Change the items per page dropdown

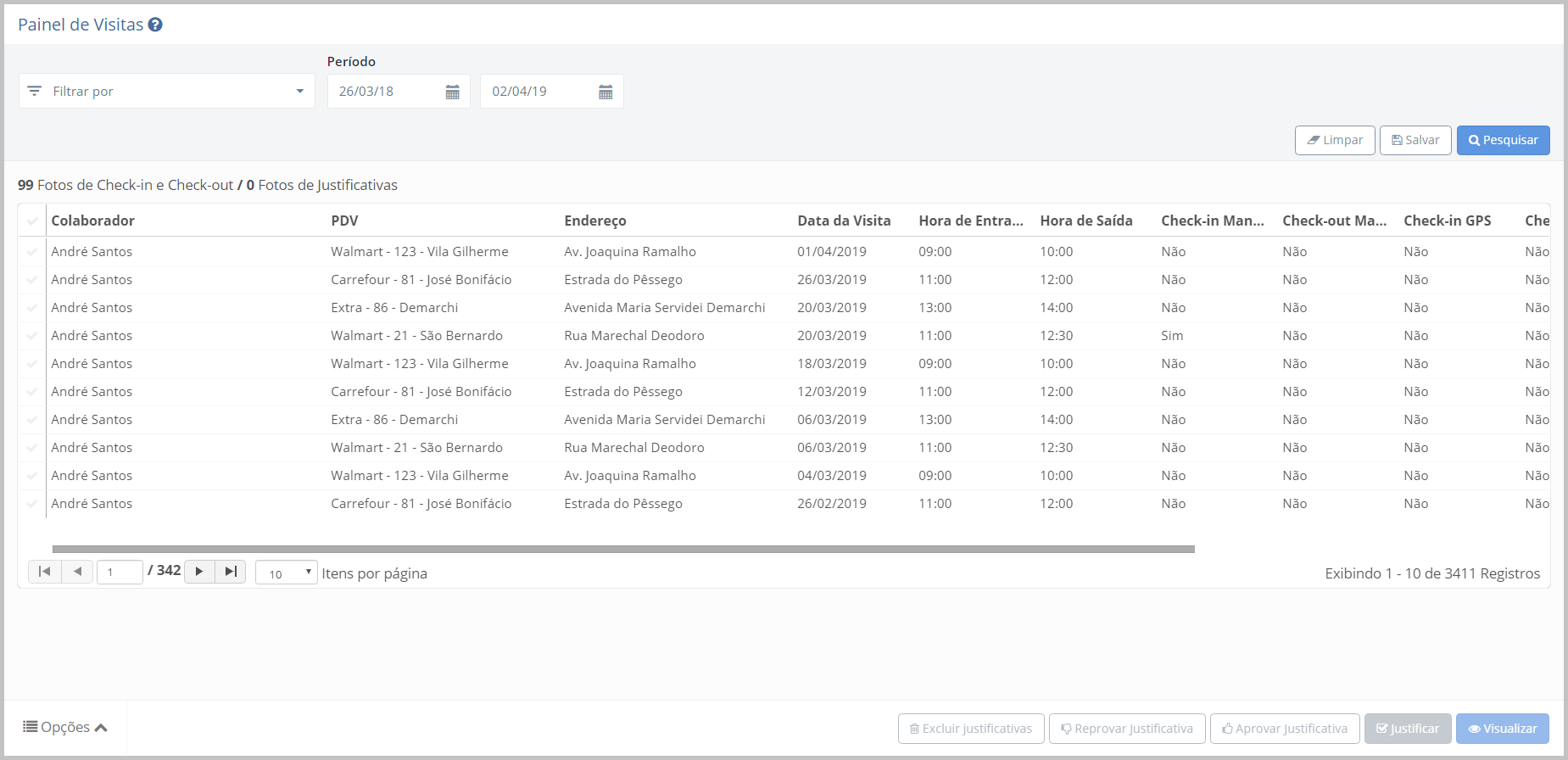pyautogui.click(x=286, y=573)
